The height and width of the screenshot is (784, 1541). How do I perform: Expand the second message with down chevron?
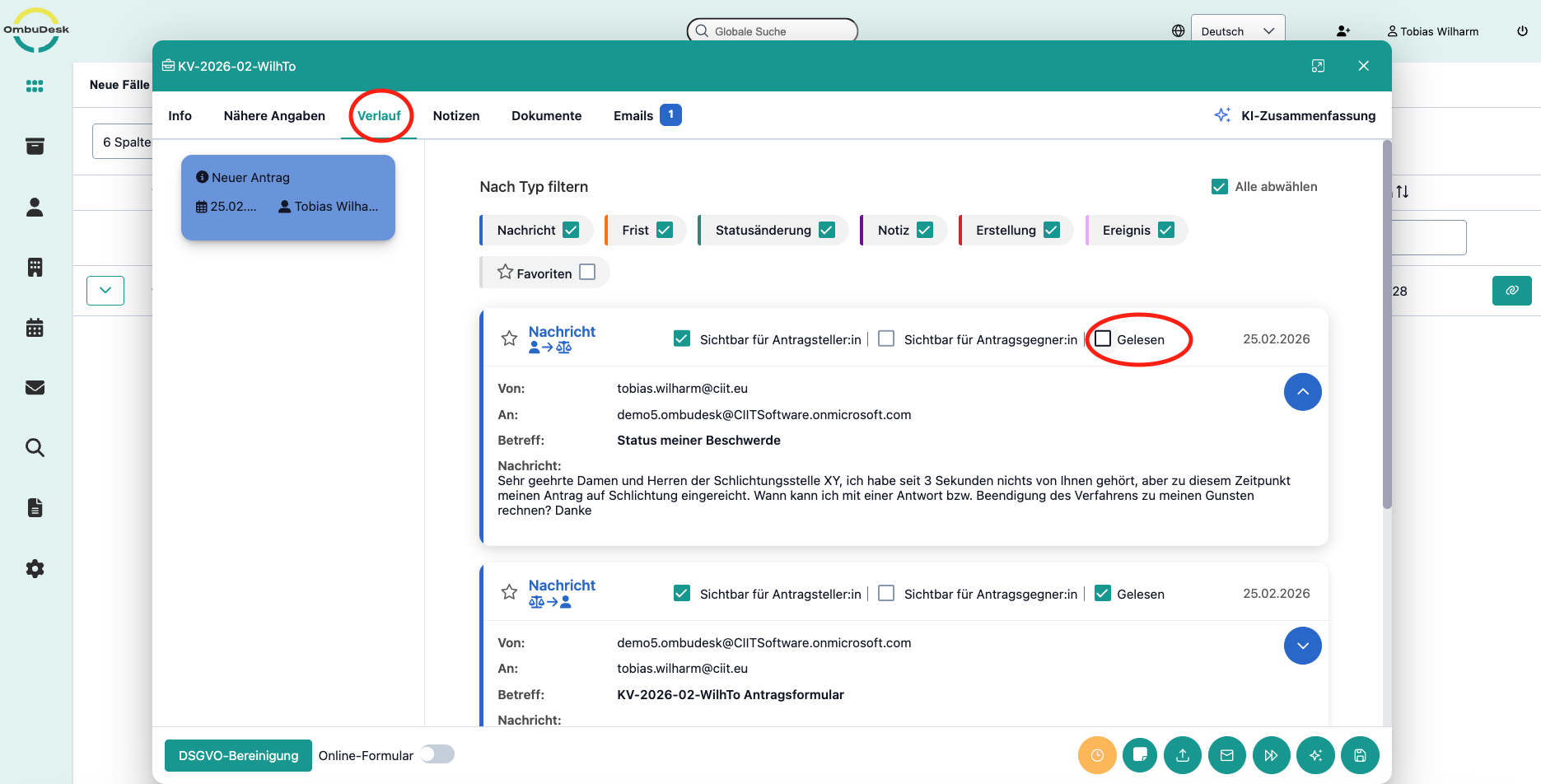pos(1302,646)
